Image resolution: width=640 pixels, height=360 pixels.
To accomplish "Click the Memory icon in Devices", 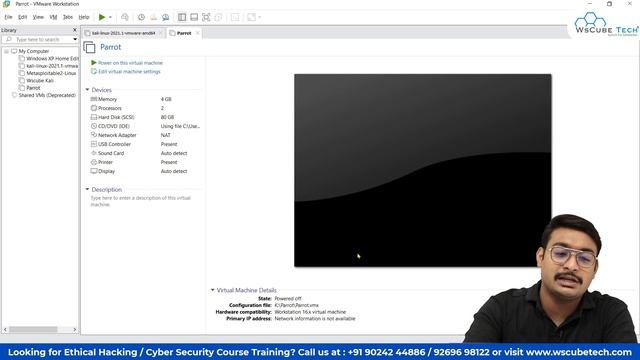I will [93, 99].
